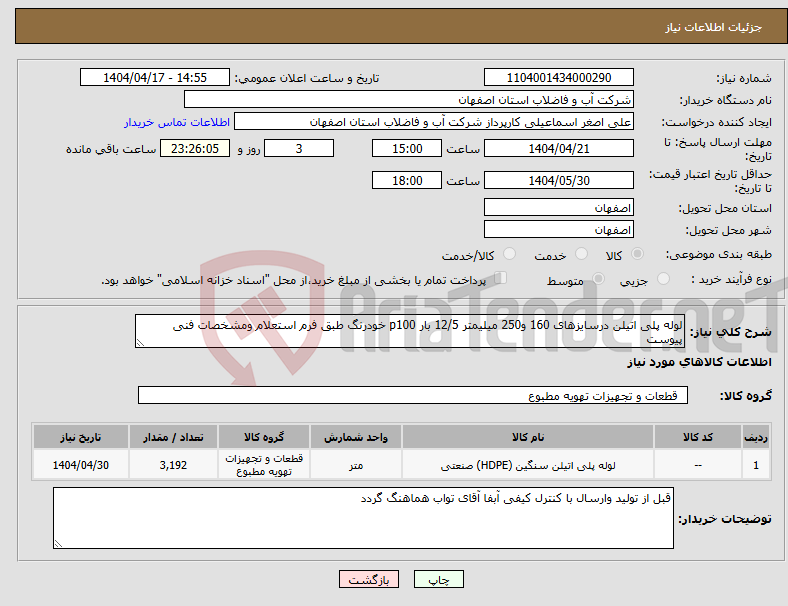Screen dimensions: 788x606
Task: Toggle the اسناد خزانه اسلامی payment checkbox
Action: point(500,277)
